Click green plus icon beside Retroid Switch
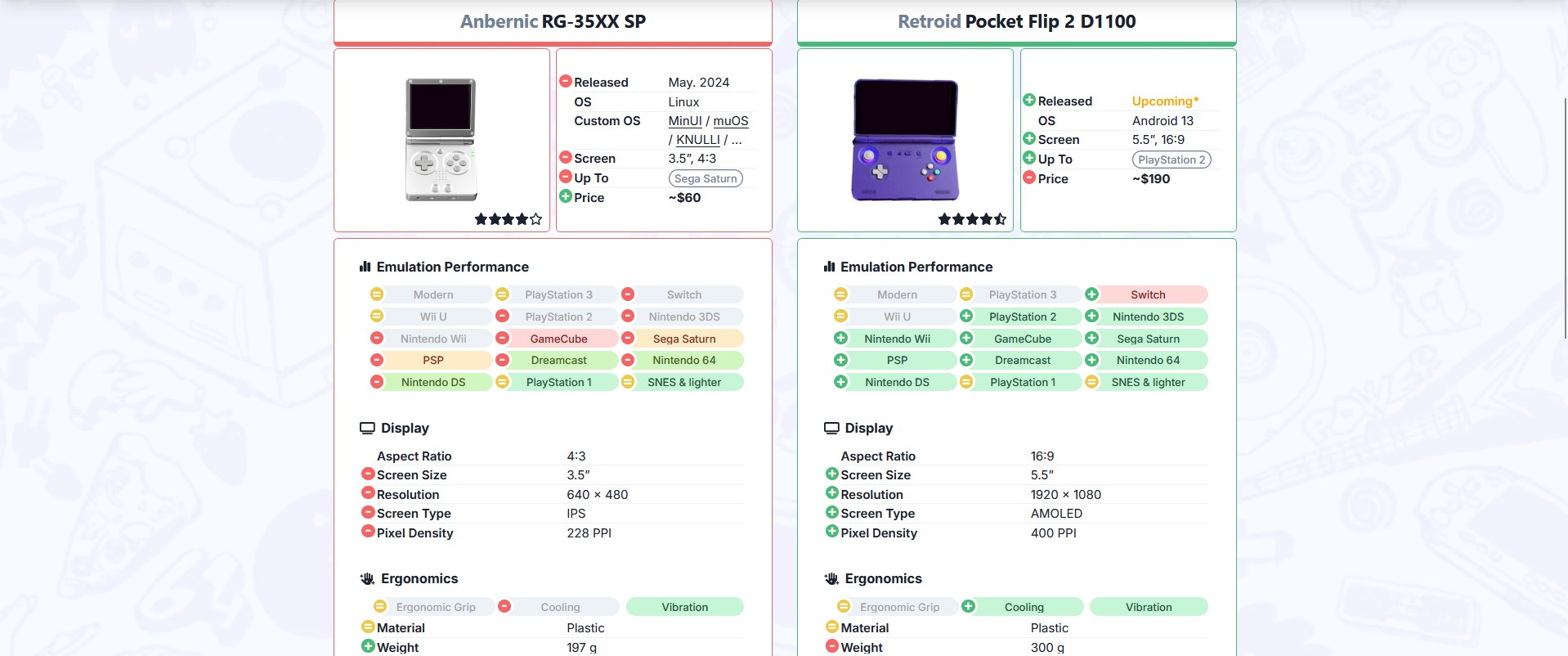This screenshot has width=1568, height=656. [x=1091, y=294]
